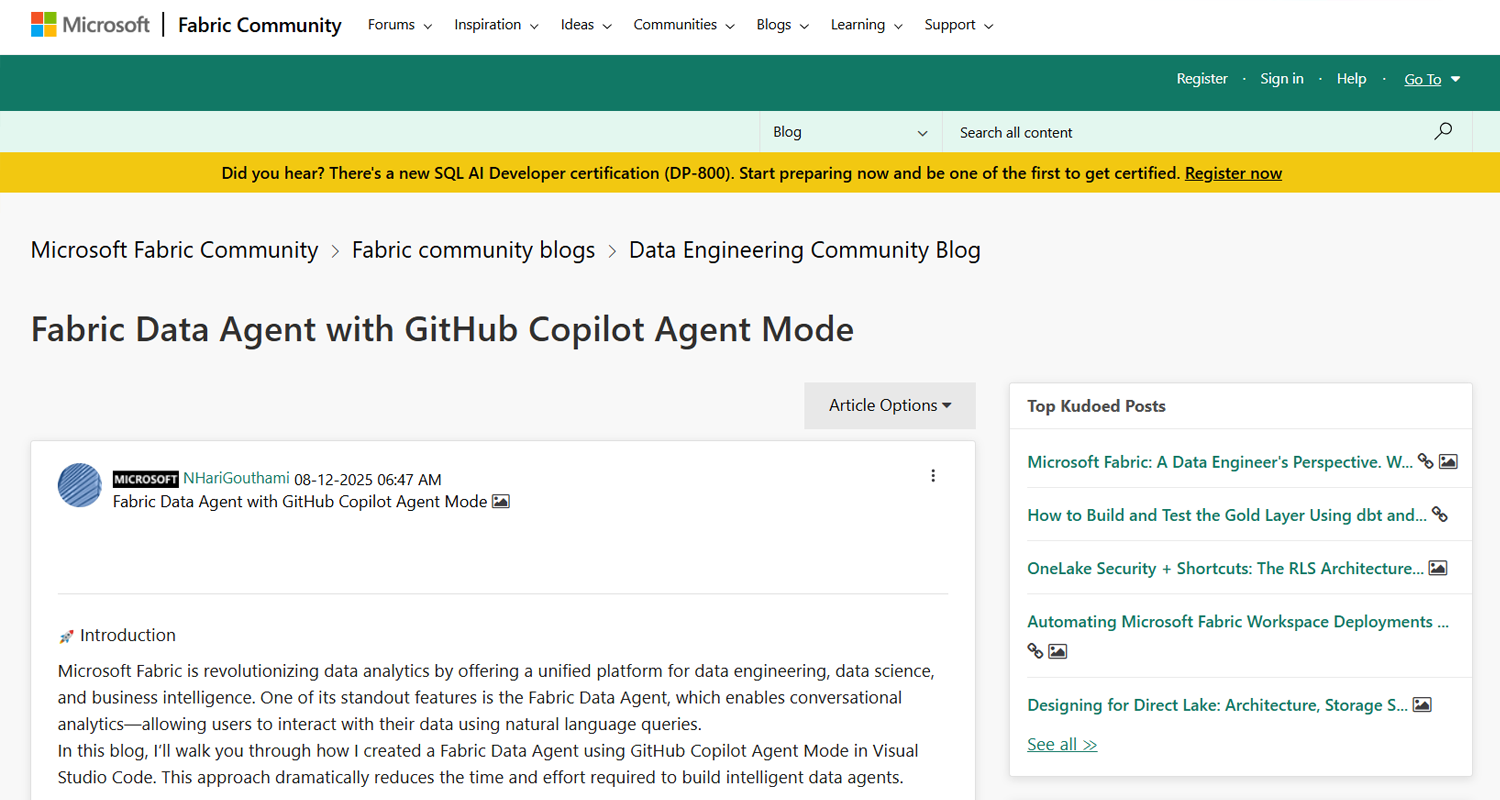The width and height of the screenshot is (1500, 800).
Task: Click the black MICROSOFT badge beside the author
Action: click(146, 480)
